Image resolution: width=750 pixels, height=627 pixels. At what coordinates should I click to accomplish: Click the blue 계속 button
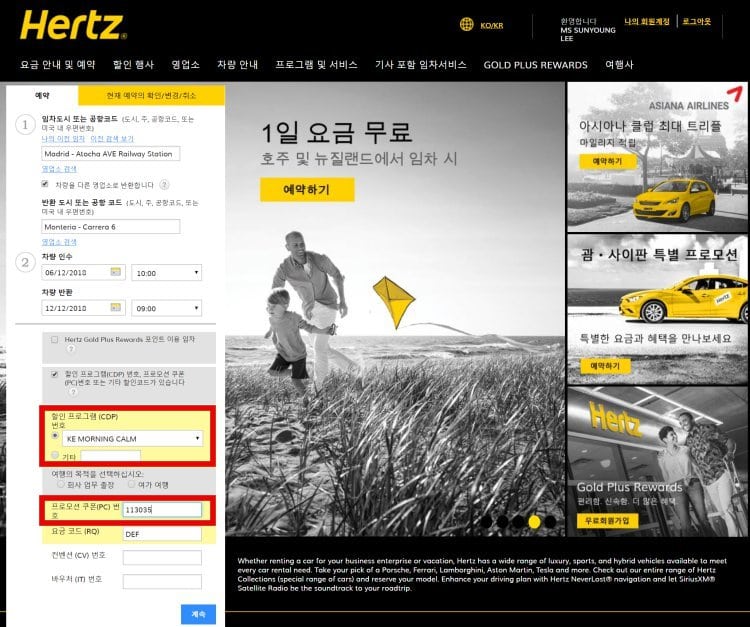click(198, 614)
